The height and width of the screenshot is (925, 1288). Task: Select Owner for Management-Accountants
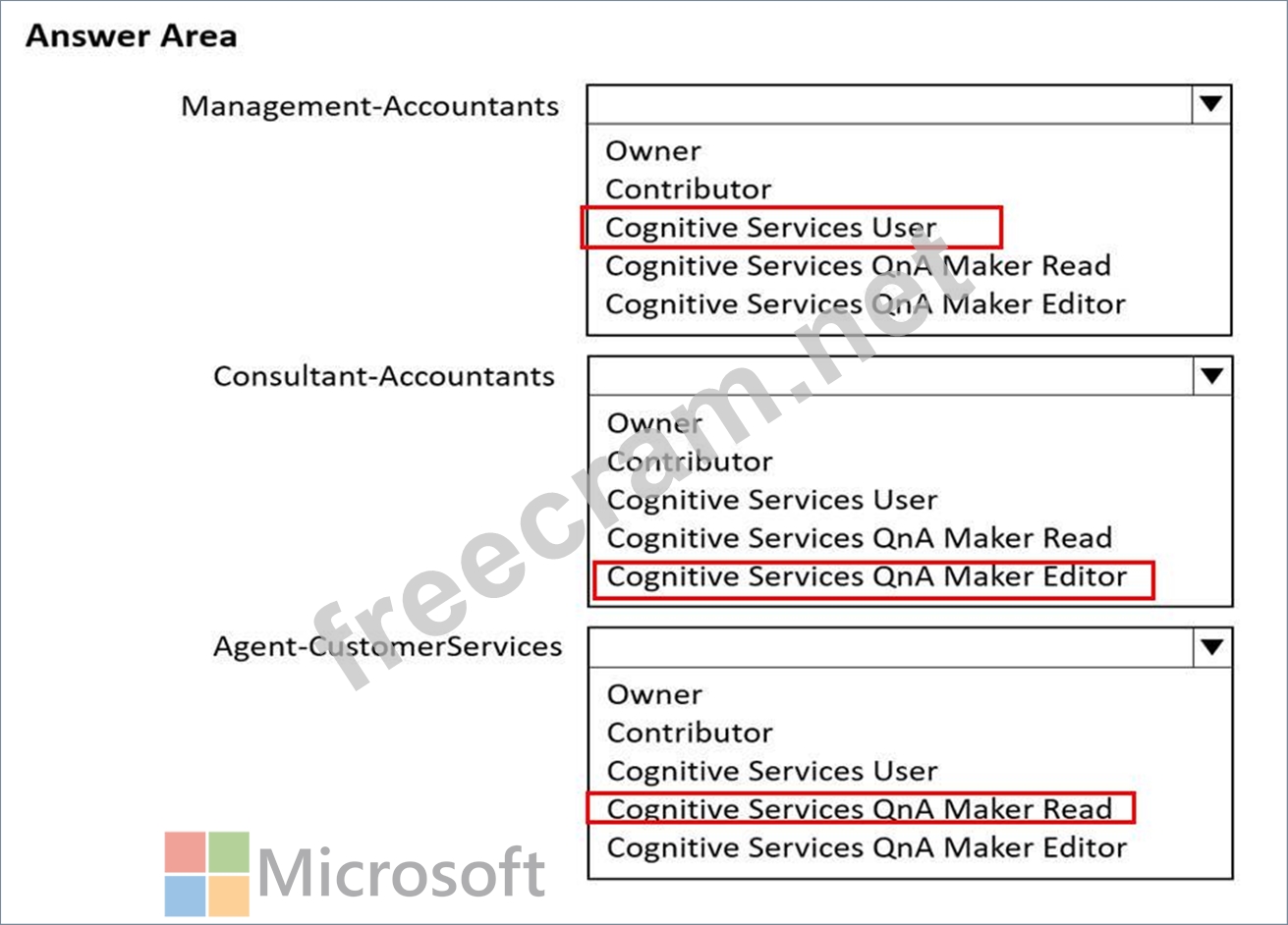coord(653,151)
